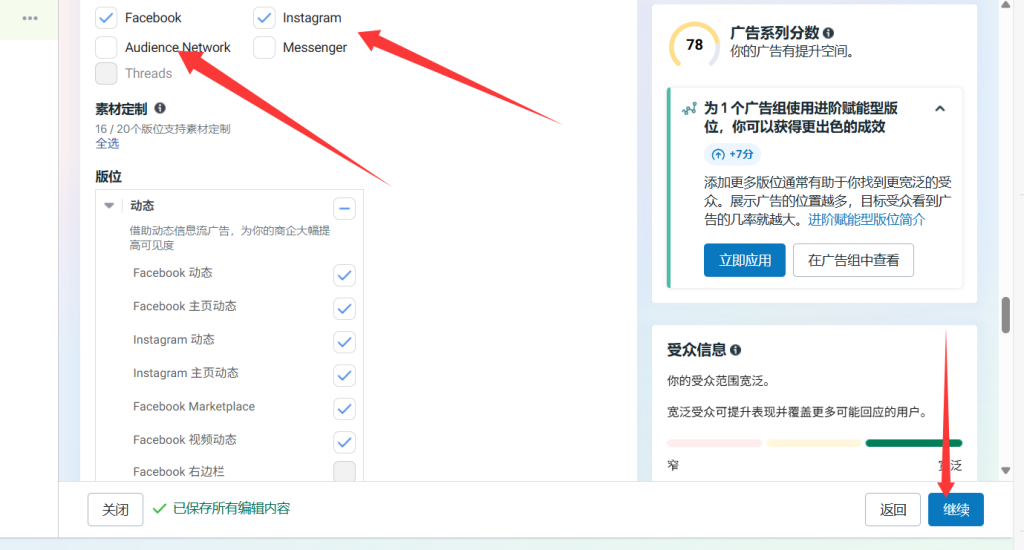Click info icon beside 广告系列分数

point(828,33)
